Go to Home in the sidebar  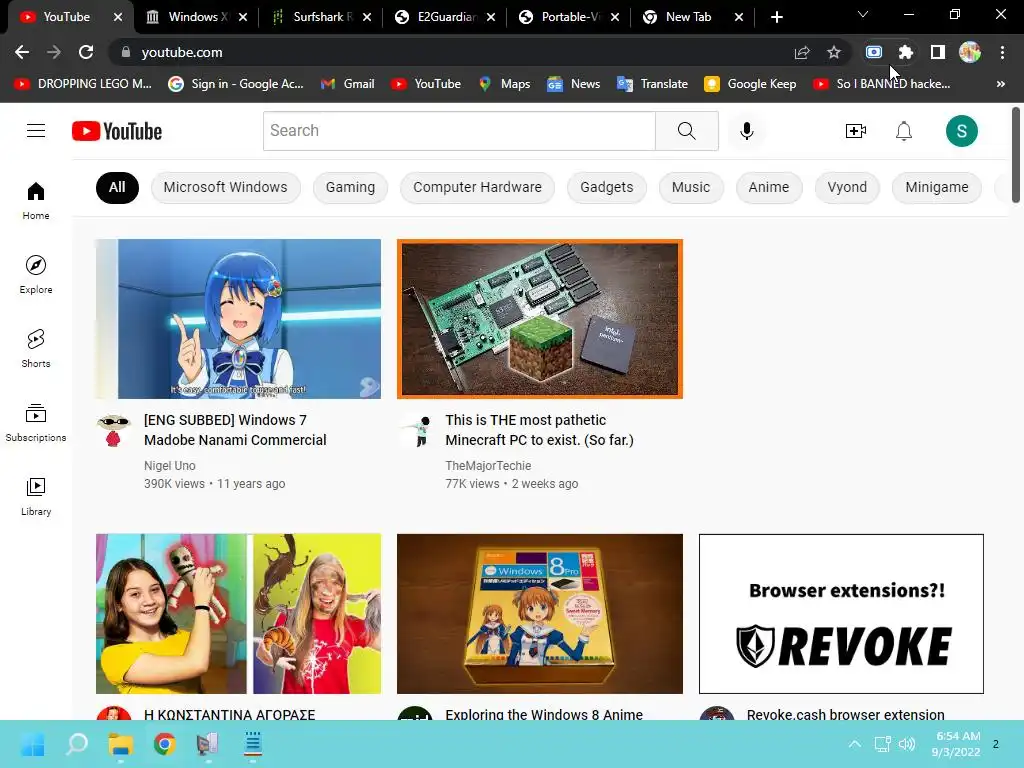coord(36,200)
